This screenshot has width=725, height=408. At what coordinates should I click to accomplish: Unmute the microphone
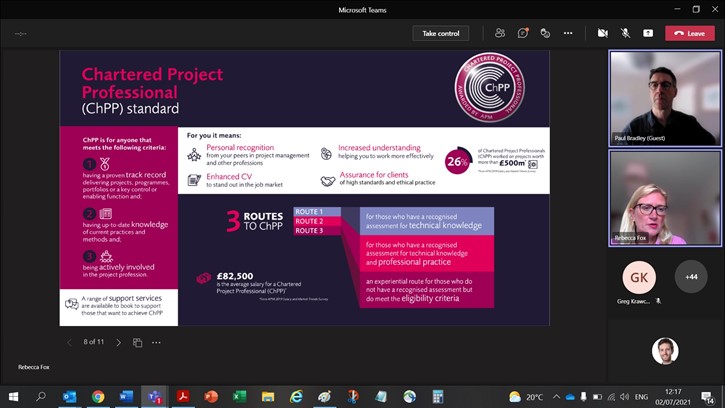(625, 33)
